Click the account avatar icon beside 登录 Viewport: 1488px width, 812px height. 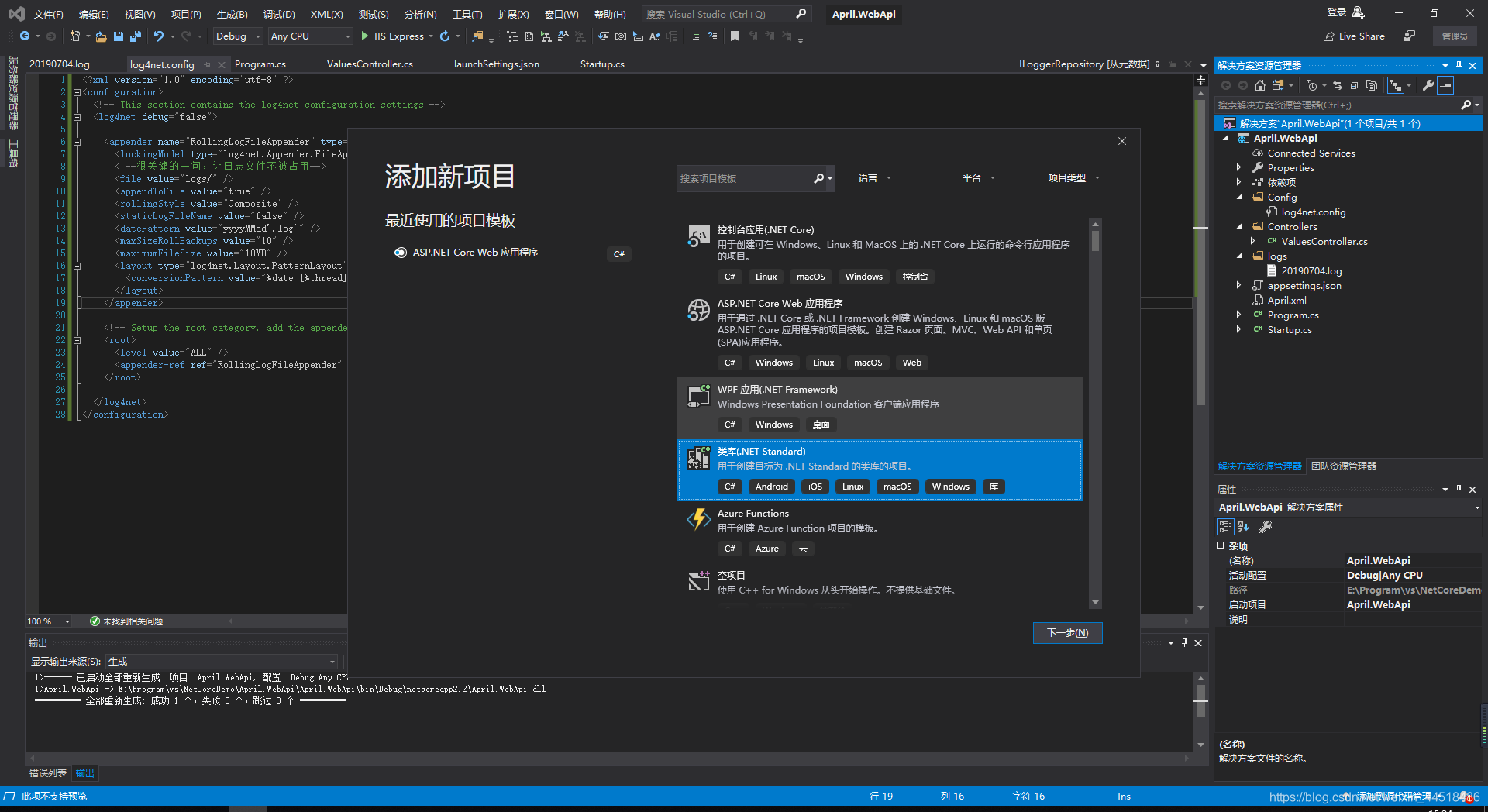click(x=1358, y=12)
